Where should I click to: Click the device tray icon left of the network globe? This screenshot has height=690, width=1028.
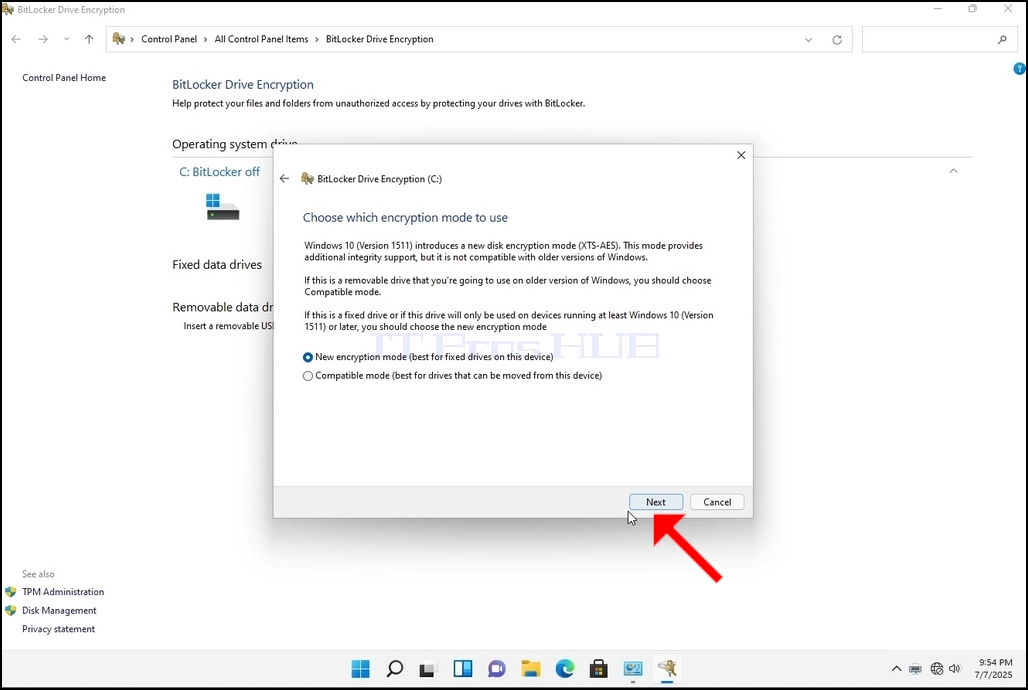click(x=916, y=669)
